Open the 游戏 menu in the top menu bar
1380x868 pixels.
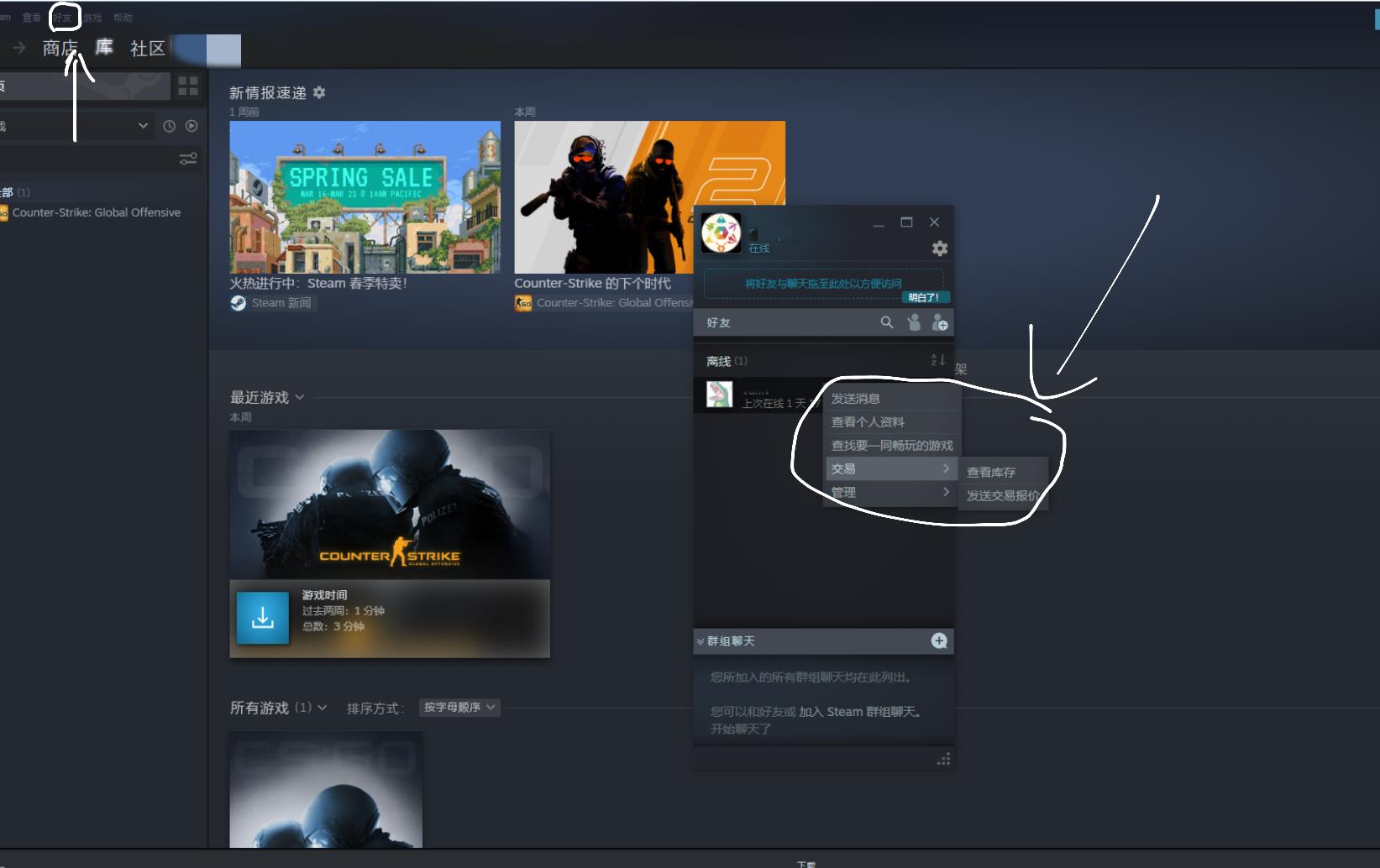(92, 18)
